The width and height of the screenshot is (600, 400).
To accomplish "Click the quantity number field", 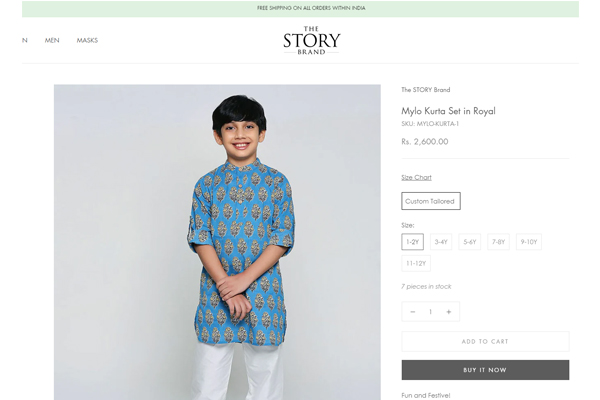I will 430,312.
